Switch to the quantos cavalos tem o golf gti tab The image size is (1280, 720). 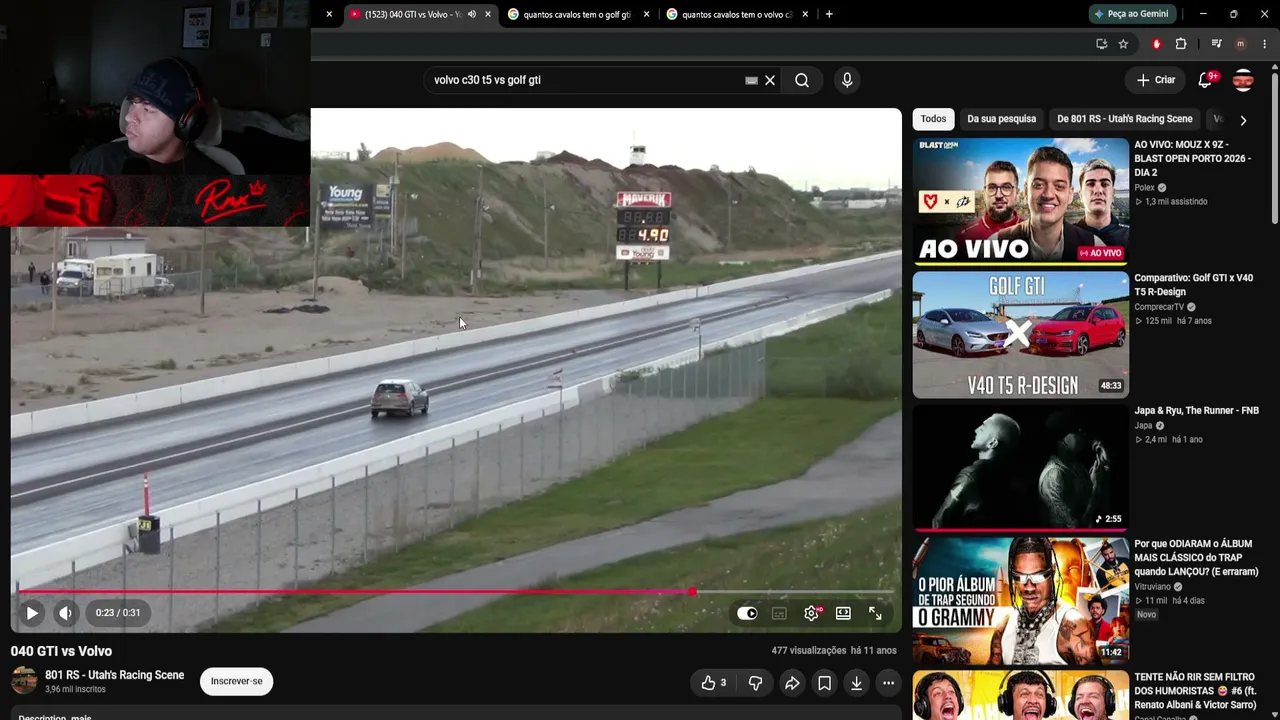point(577,14)
